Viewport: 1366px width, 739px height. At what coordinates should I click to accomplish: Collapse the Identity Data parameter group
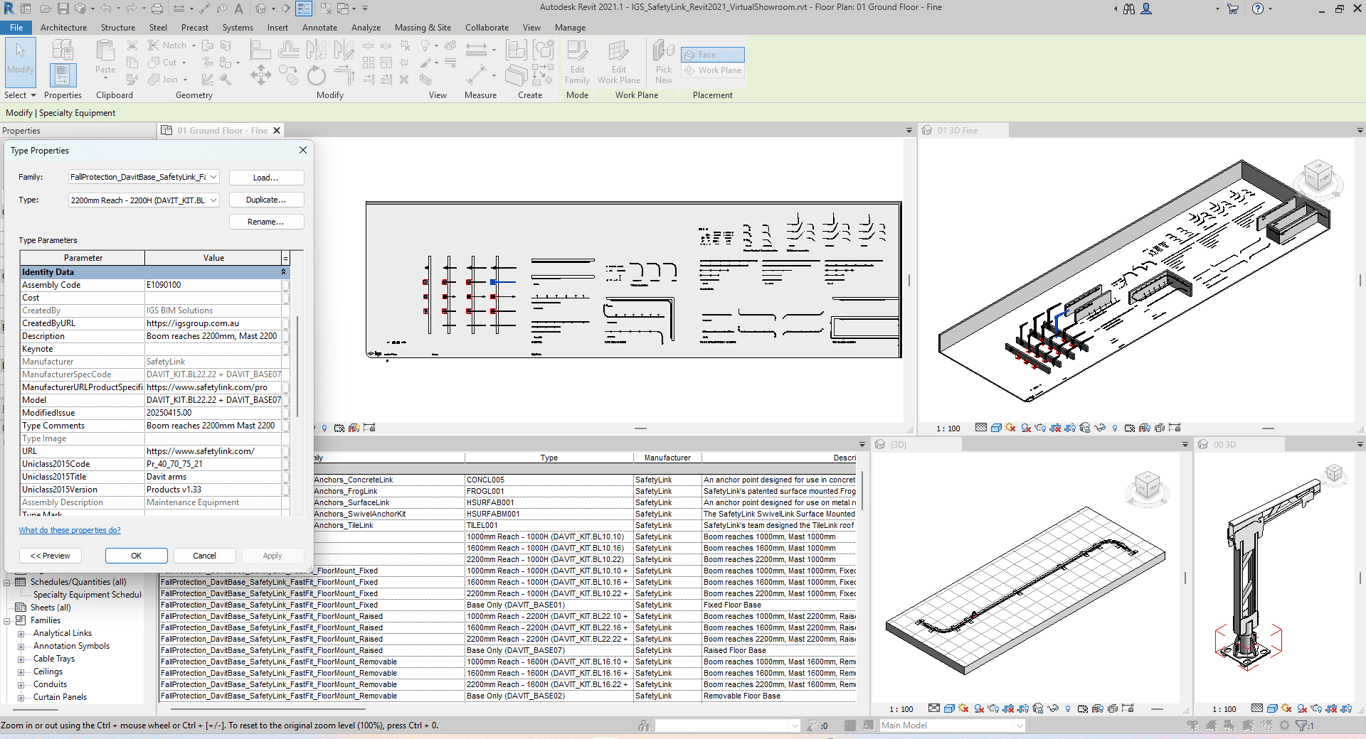pyautogui.click(x=283, y=272)
